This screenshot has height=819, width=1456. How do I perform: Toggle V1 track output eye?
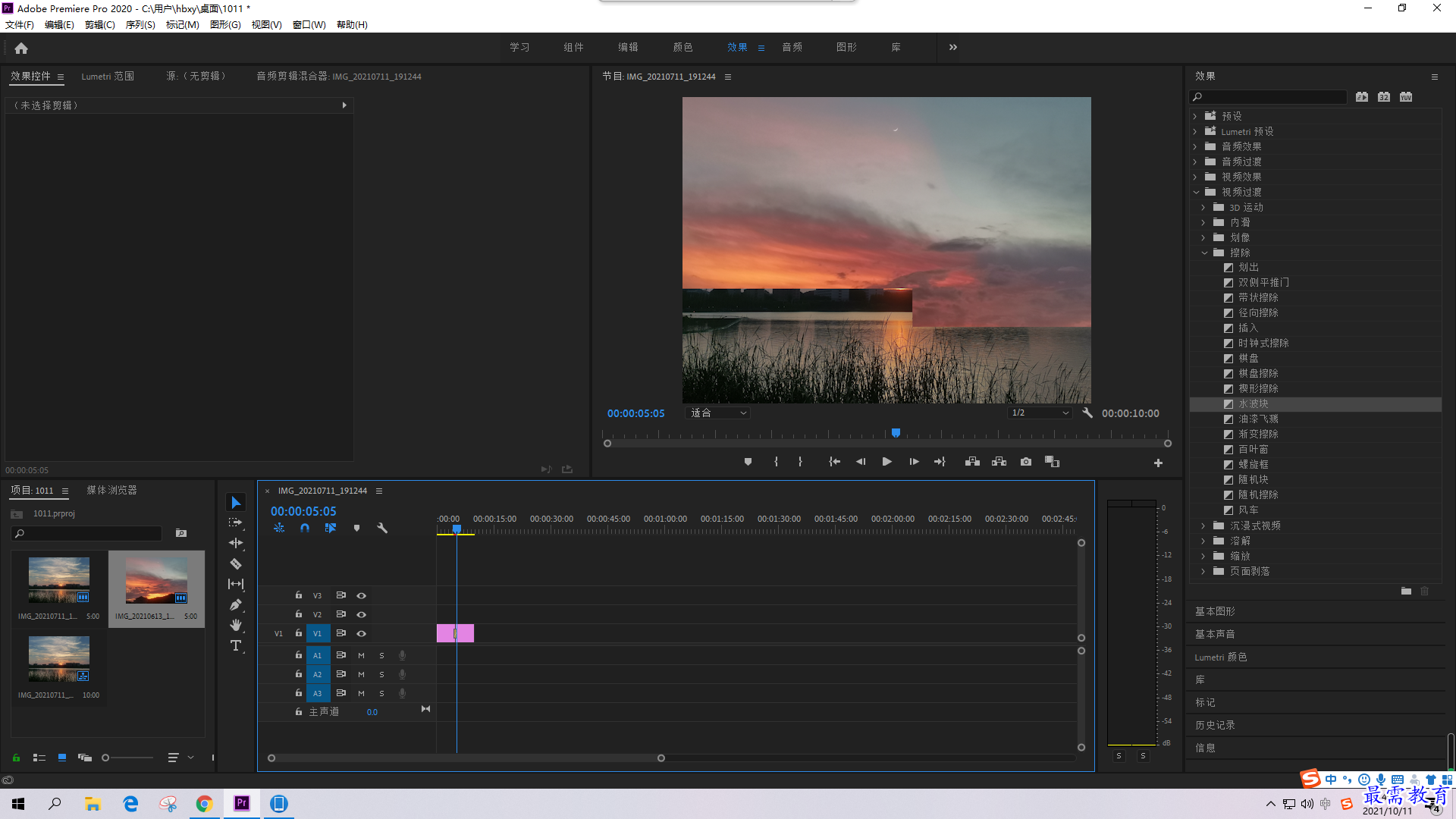[x=362, y=633]
